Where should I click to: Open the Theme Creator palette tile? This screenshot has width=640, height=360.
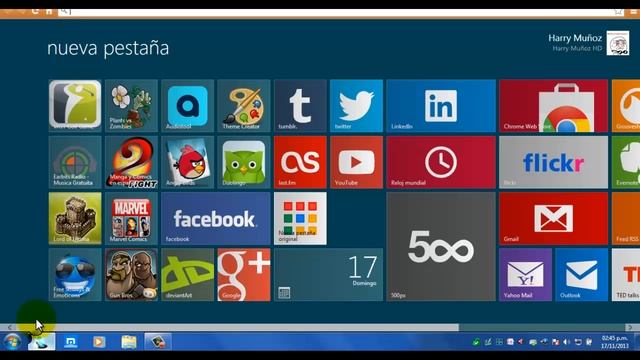[244, 106]
